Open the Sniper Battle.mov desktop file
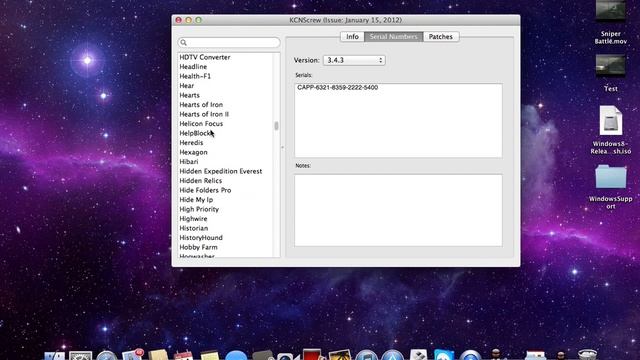Screen dimensions: 640x360 tap(611, 11)
